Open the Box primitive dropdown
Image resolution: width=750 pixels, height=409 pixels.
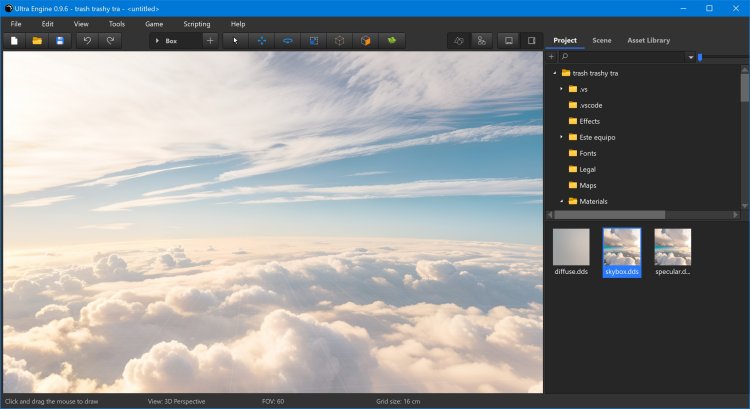(x=174, y=41)
